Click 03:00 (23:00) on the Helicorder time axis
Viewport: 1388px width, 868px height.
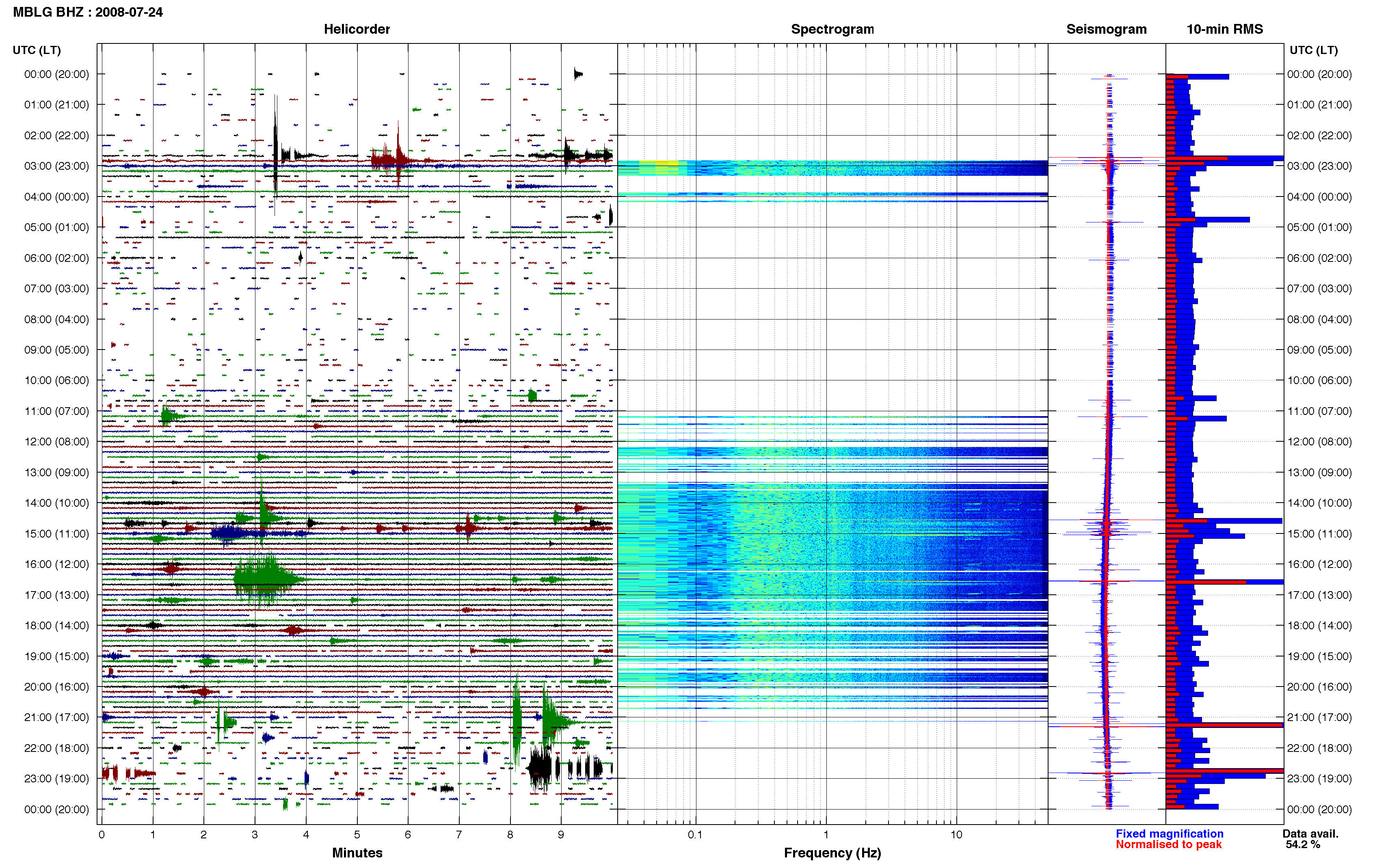pos(57,166)
